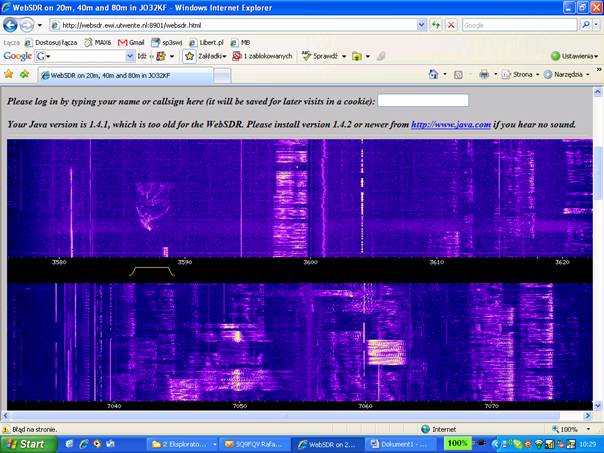Click the red Stop loading icon

pyautogui.click(x=452, y=25)
